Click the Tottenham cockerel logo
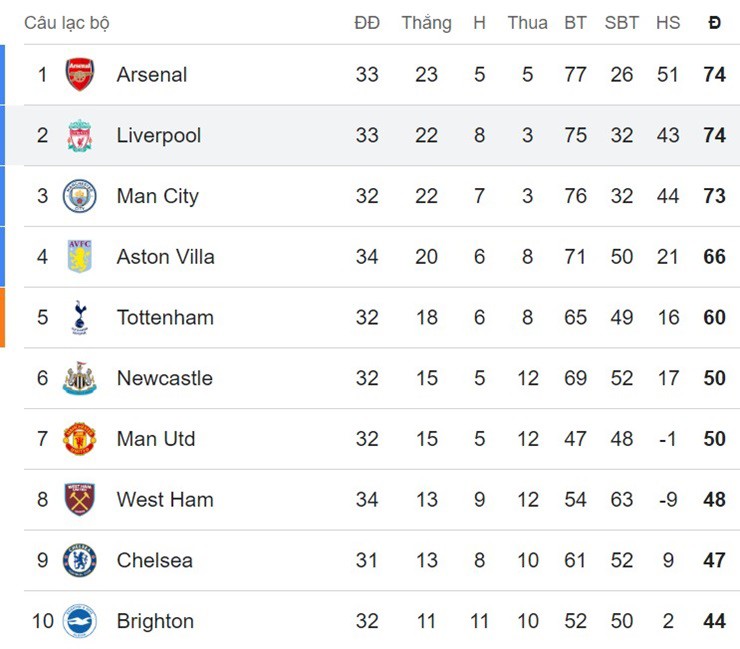 click(80, 318)
